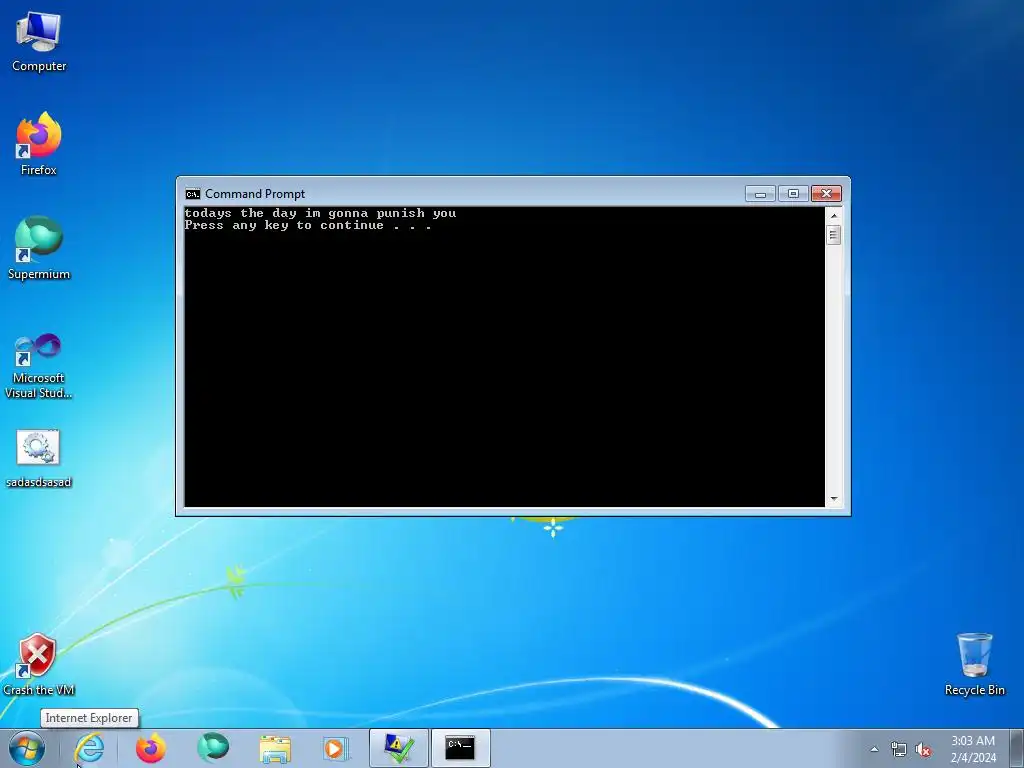The width and height of the screenshot is (1024, 768).
Task: Open Windows Media Player from the taskbar
Action: coord(336,748)
